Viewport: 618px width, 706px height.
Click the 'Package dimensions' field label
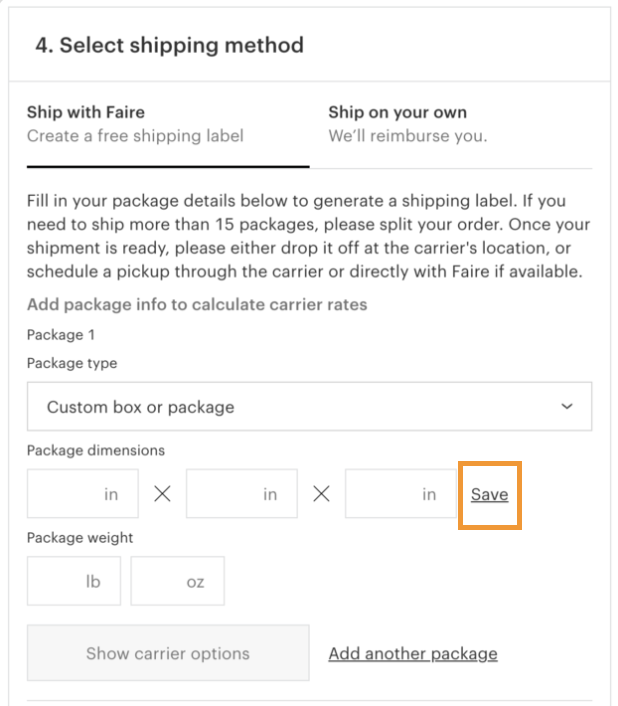point(96,450)
